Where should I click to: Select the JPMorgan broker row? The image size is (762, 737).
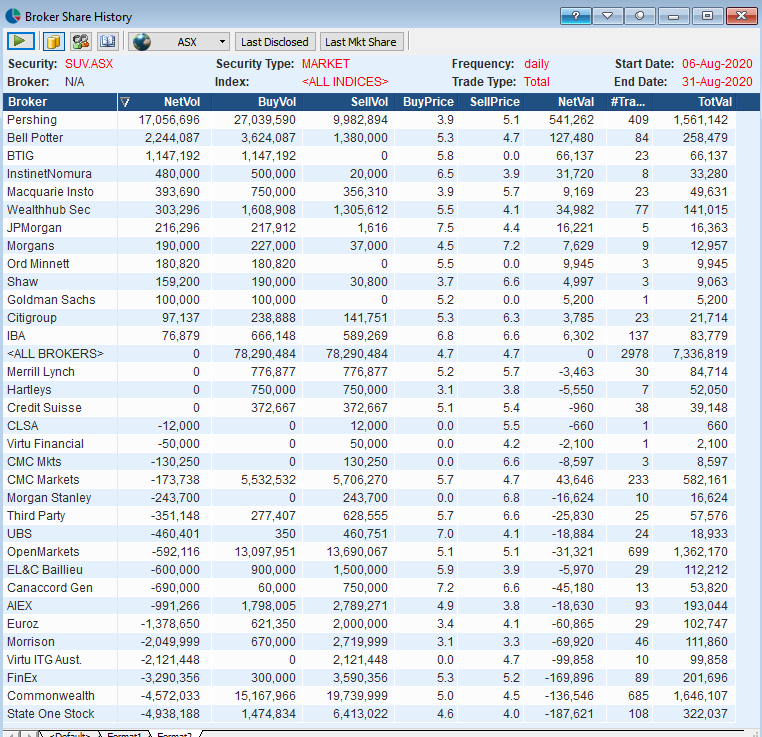coord(369,228)
